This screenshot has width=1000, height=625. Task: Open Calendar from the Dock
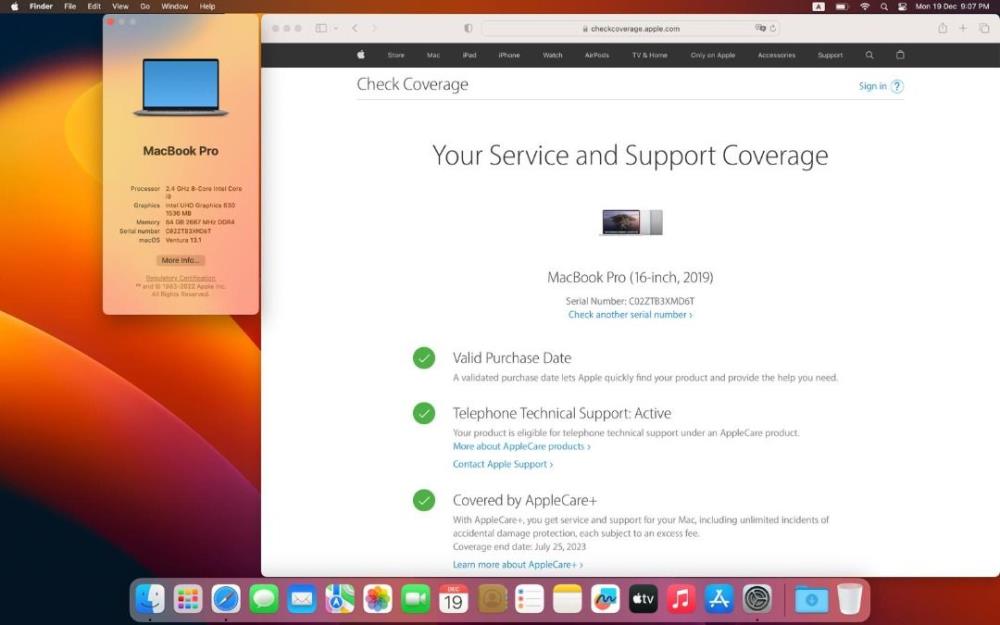pos(453,599)
